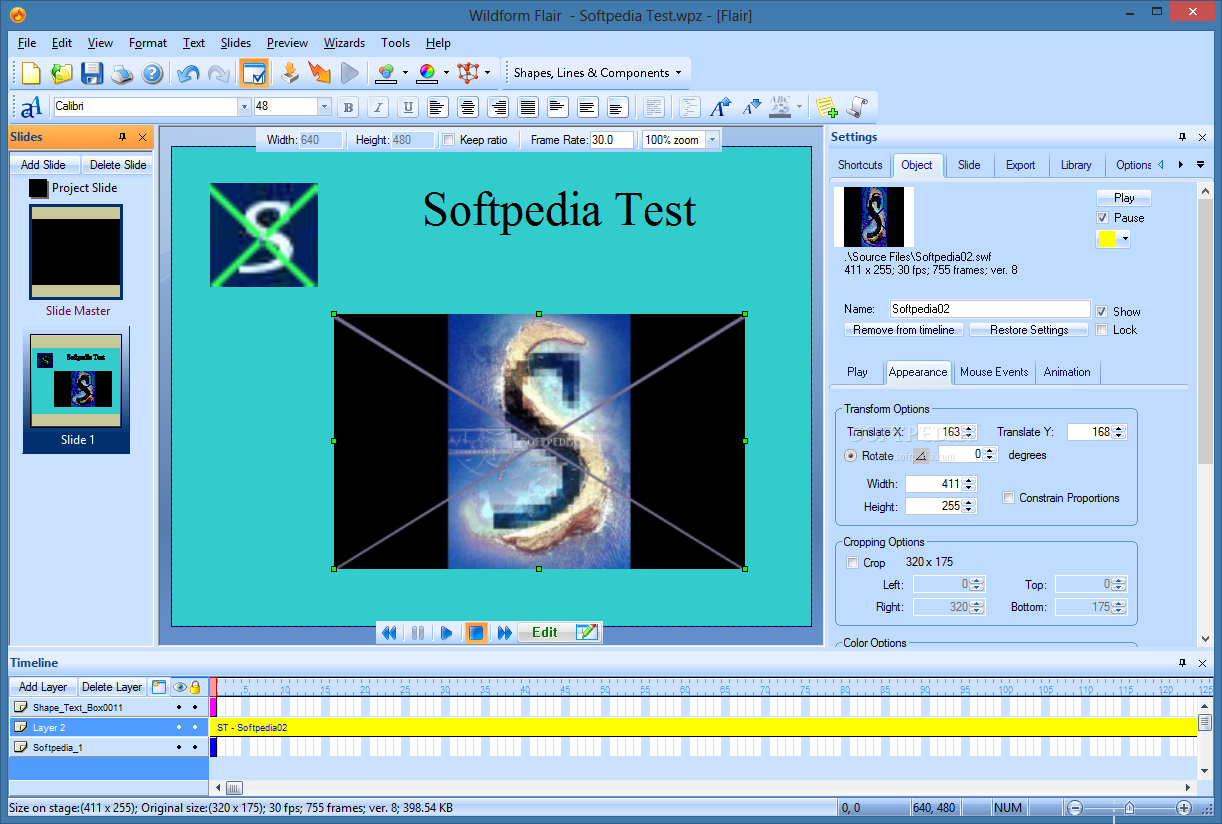The image size is (1222, 824).
Task: Save the project with the floppy disk icon
Action: [92, 73]
